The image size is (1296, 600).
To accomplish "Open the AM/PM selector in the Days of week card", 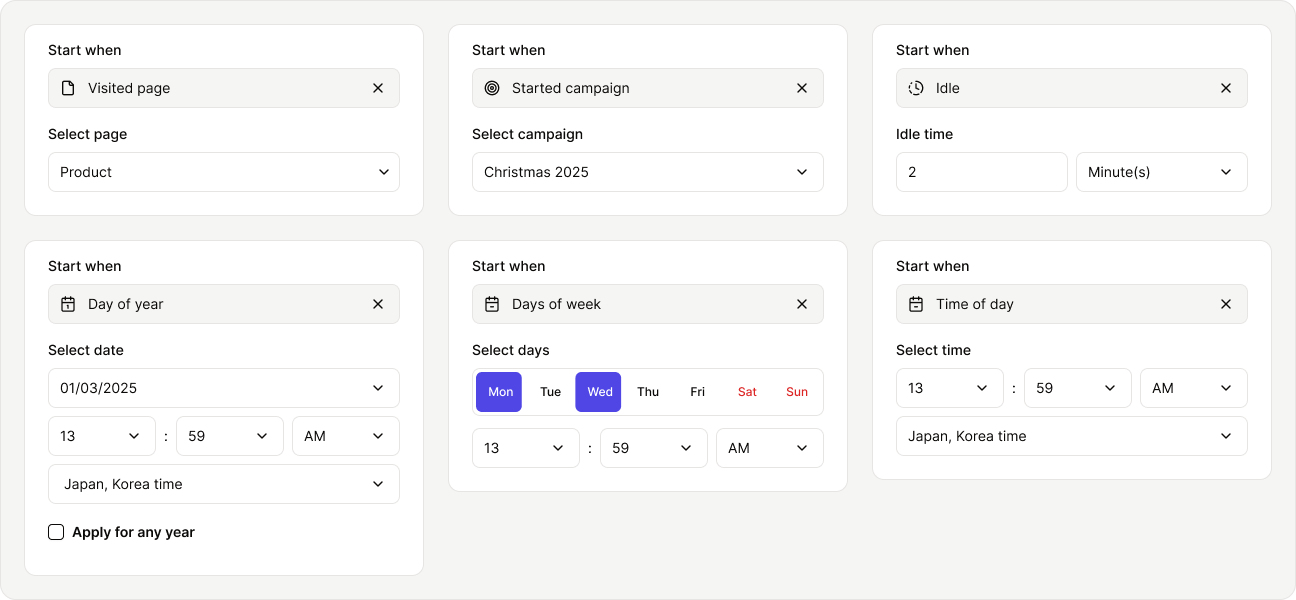I will click(x=770, y=448).
